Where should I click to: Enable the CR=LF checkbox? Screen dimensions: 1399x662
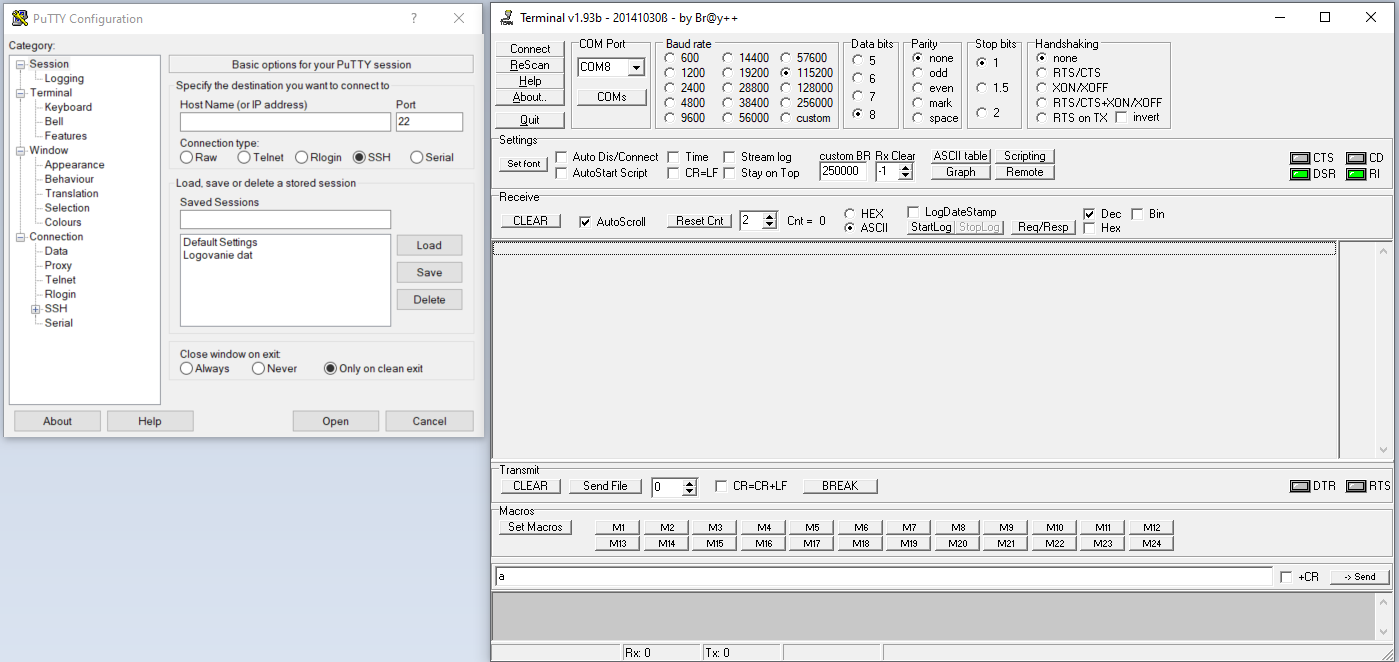pos(673,173)
